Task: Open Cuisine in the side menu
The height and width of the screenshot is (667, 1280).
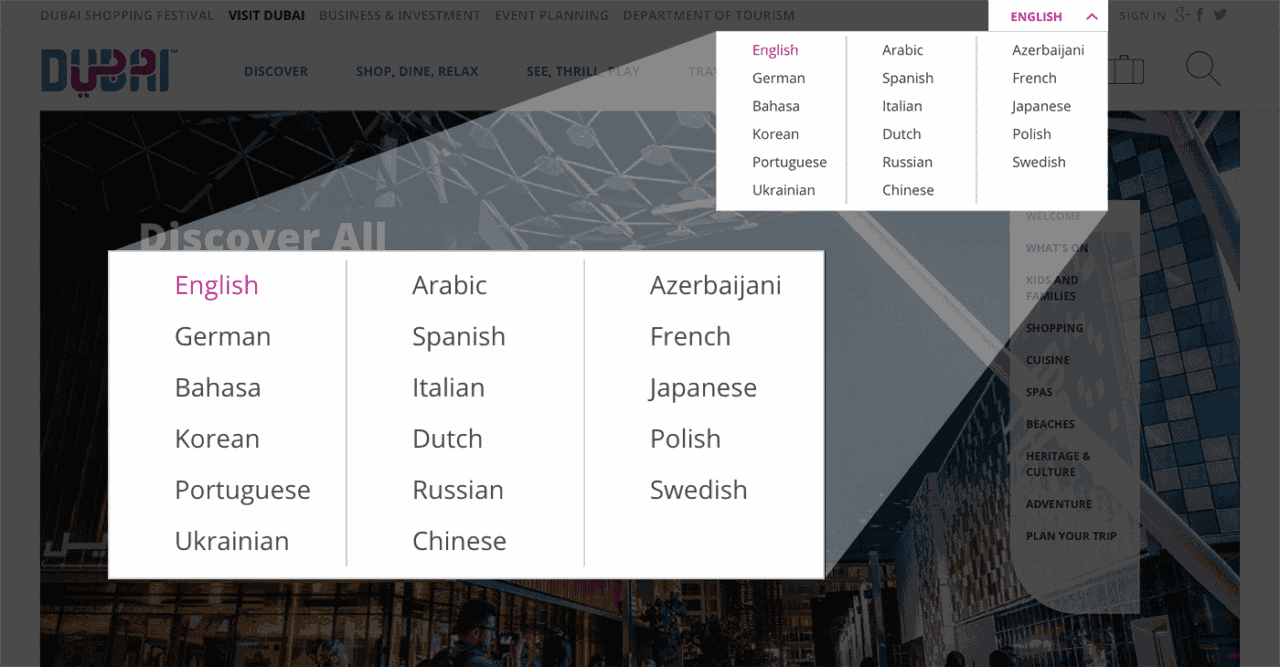Action: click(1048, 360)
